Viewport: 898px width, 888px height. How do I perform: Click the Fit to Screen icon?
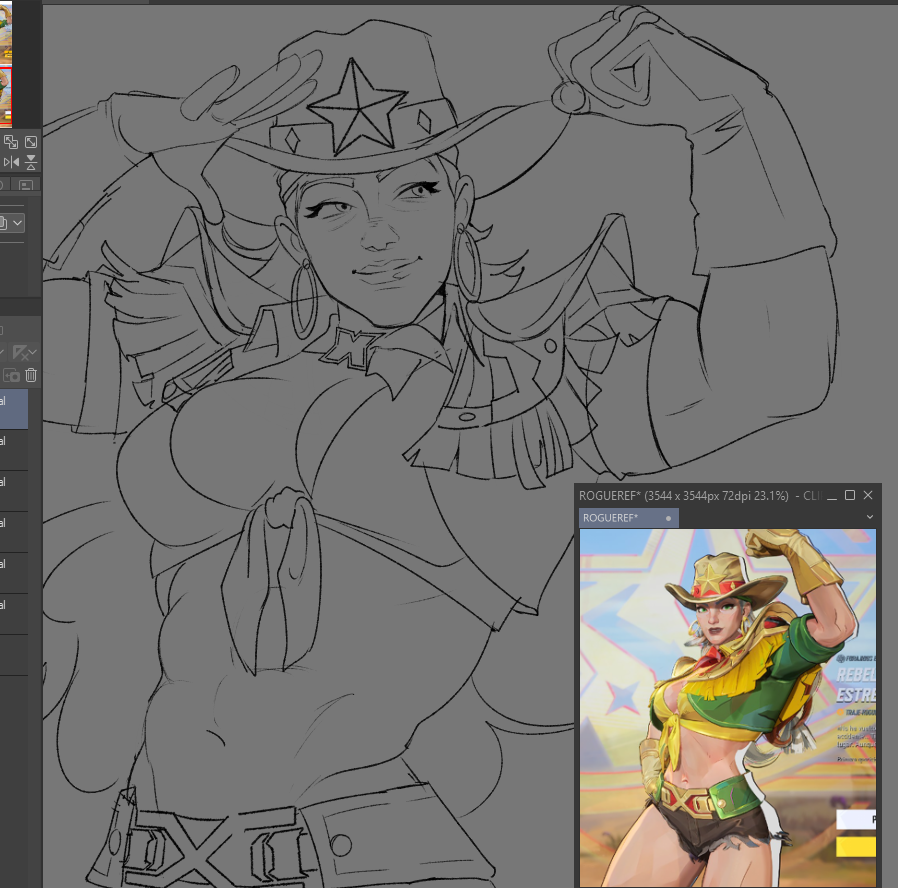click(31, 141)
